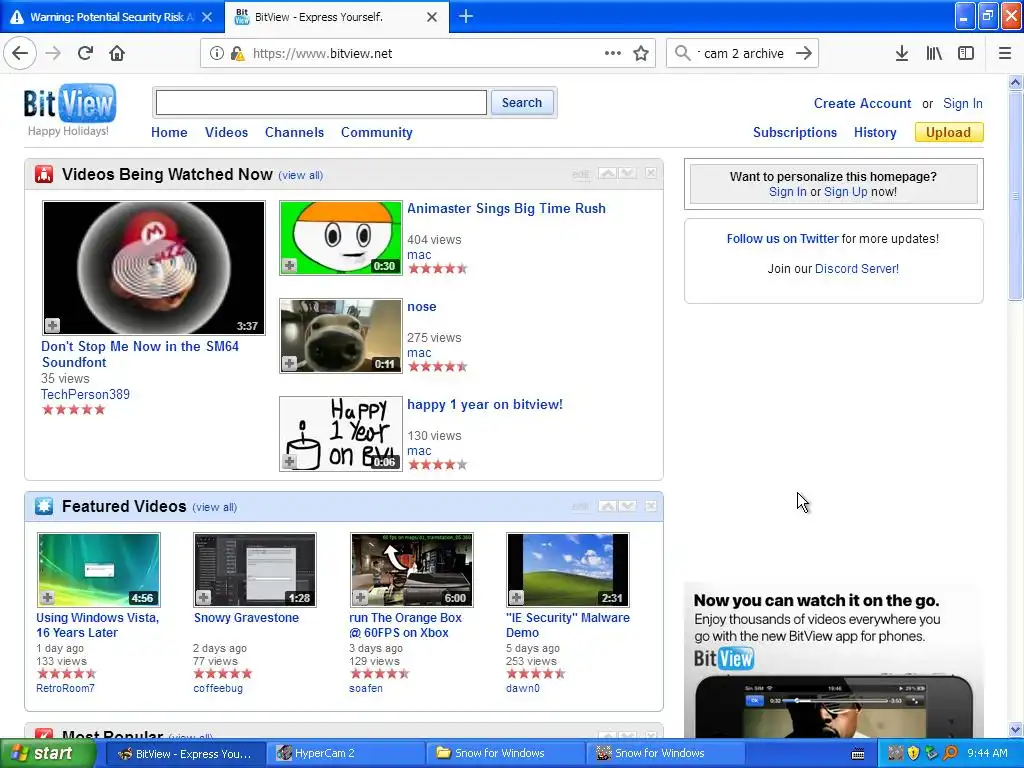Open the browser home page icon
Screen dimensions: 1024x768
(117, 53)
